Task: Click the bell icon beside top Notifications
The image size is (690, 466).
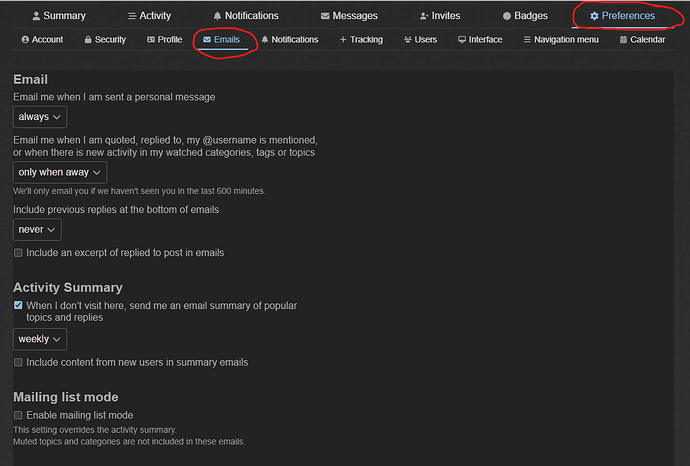Action: pyautogui.click(x=217, y=16)
